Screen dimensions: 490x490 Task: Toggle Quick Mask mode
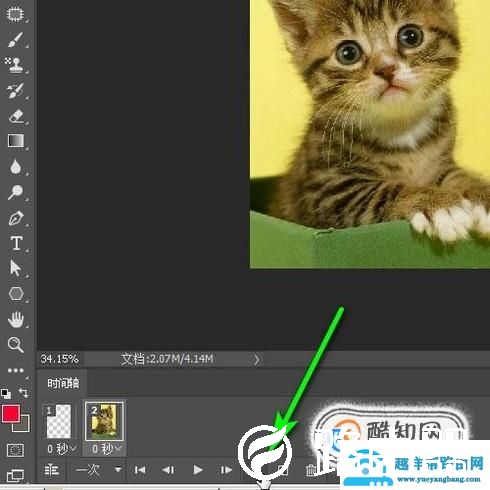click(15, 450)
